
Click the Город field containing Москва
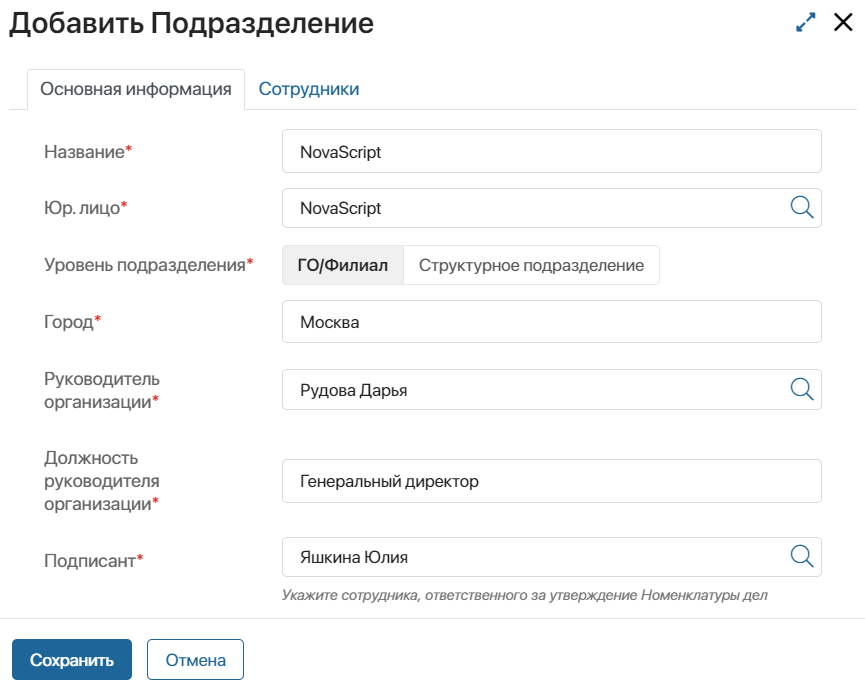click(x=550, y=322)
